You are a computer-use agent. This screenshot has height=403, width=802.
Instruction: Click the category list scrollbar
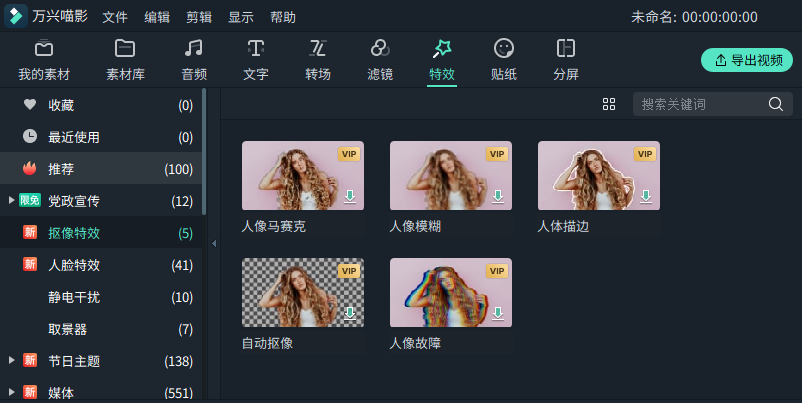pyautogui.click(x=204, y=150)
